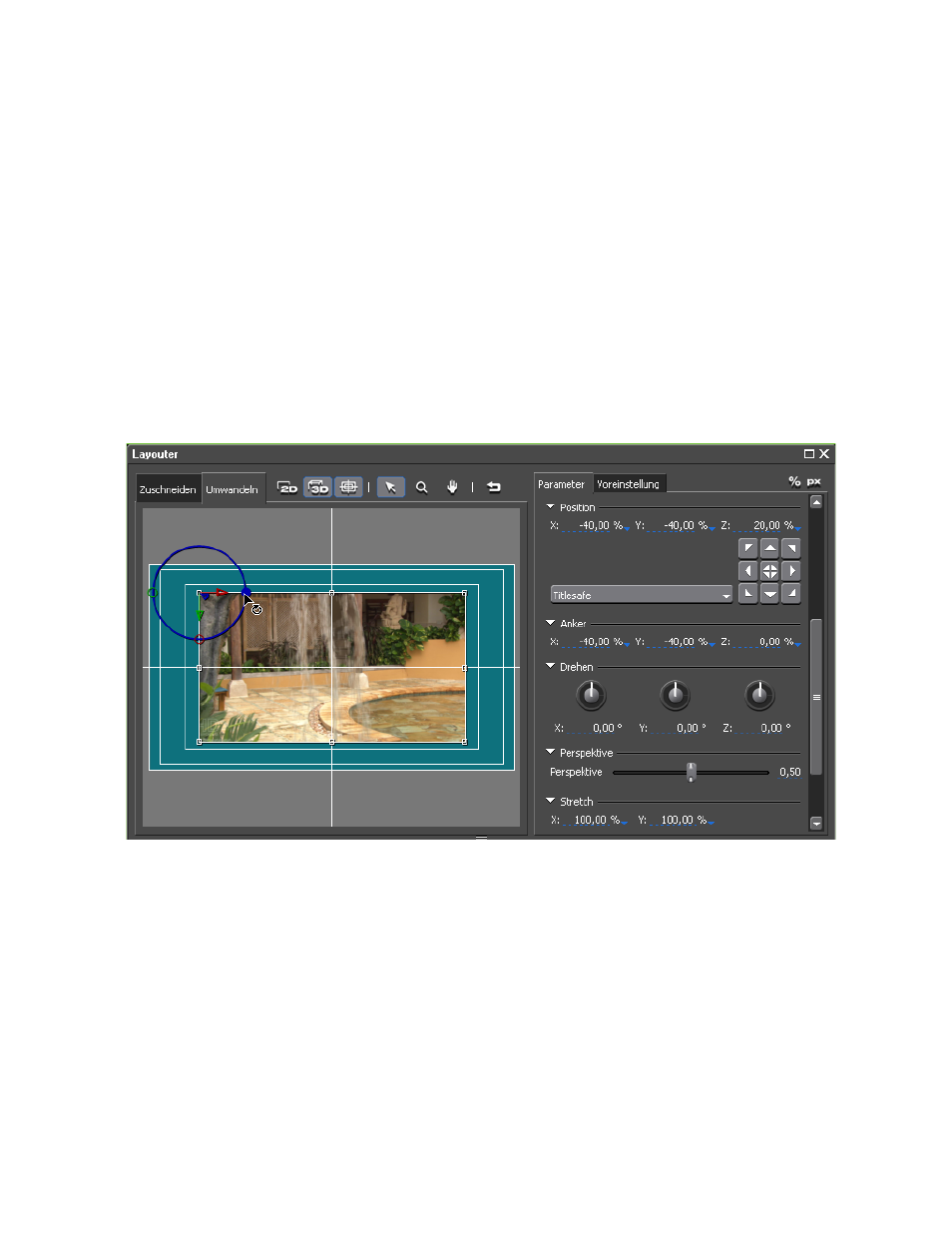Align to bottom-left corner

click(748, 594)
